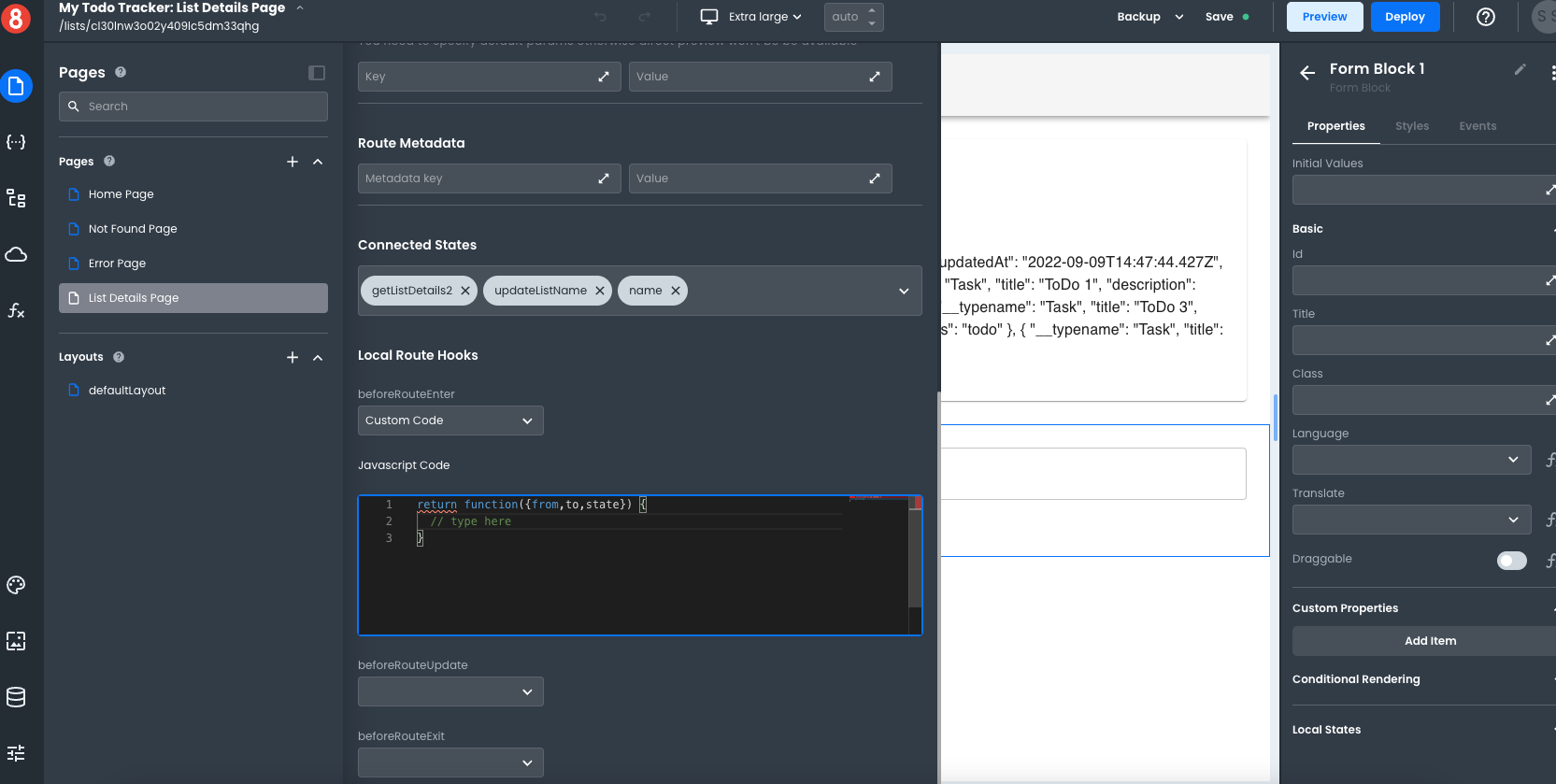The height and width of the screenshot is (784, 1556).
Task: Switch to the Events tab
Action: point(1477,126)
